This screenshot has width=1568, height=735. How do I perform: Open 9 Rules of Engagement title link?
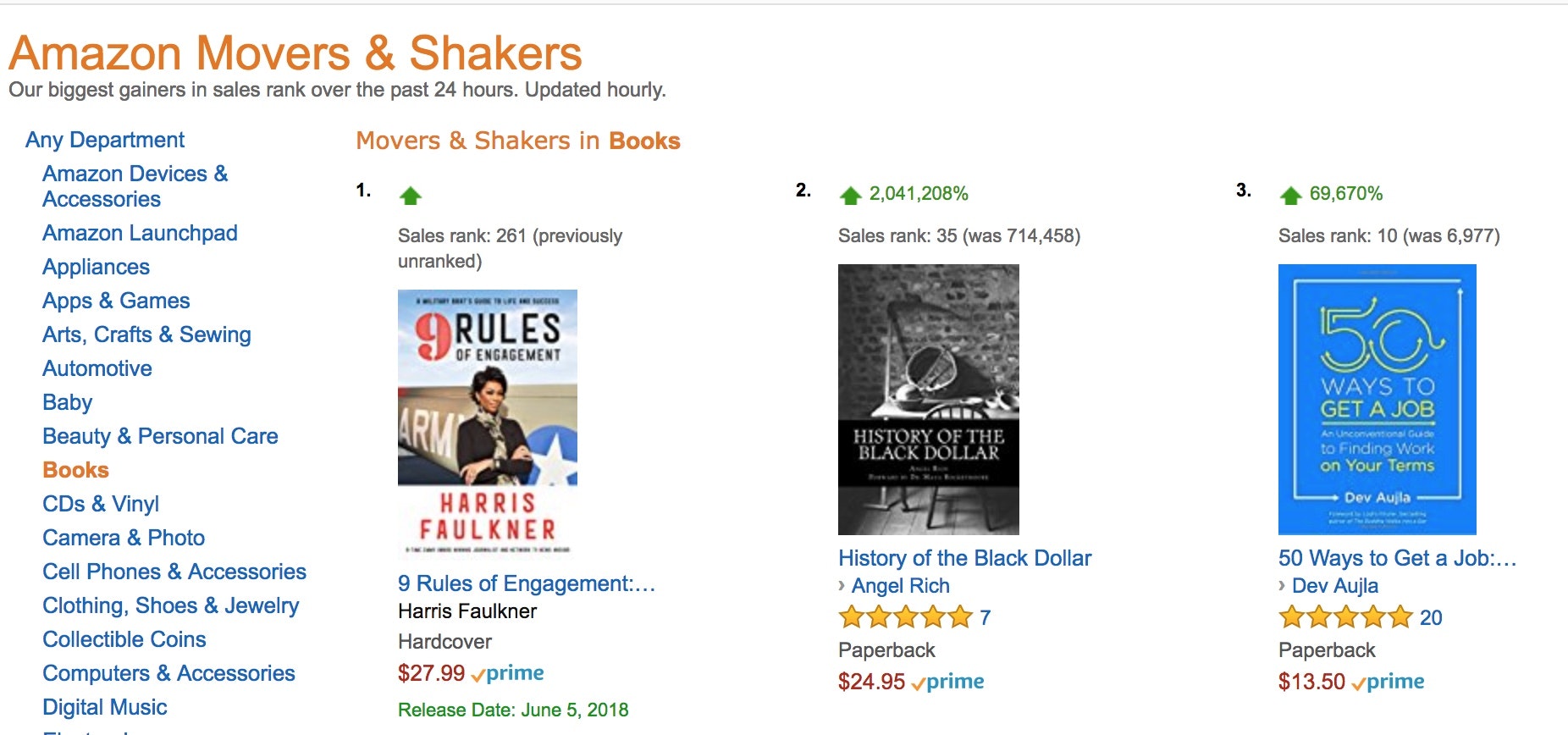(526, 583)
